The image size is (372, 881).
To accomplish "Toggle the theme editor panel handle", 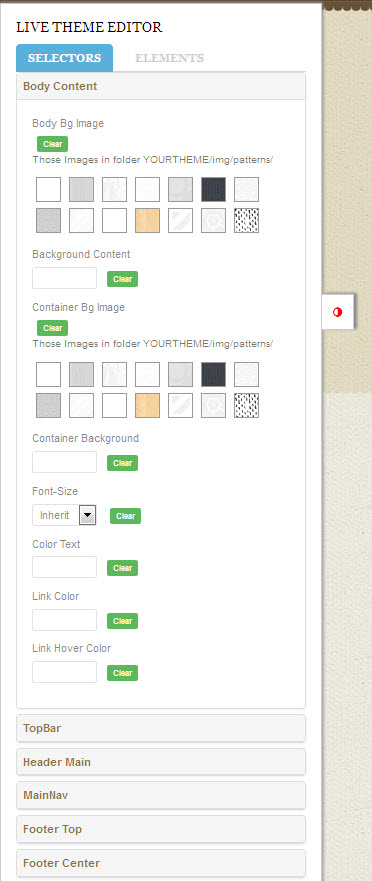I will click(x=338, y=312).
